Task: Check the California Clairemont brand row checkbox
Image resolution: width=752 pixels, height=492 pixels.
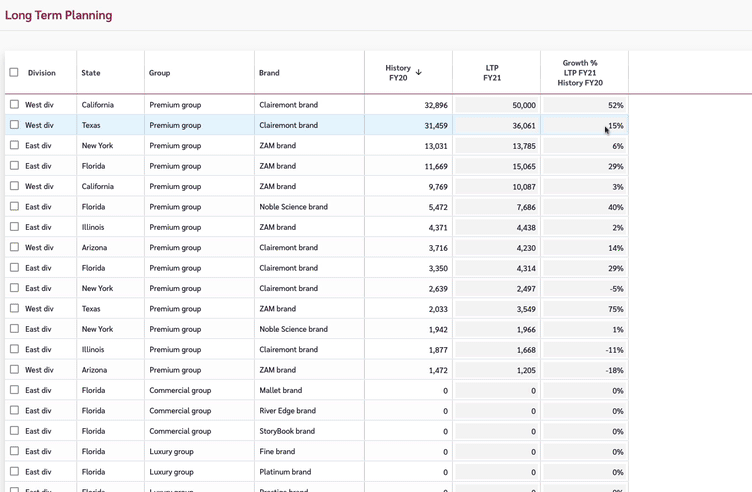Action: pyautogui.click(x=14, y=104)
